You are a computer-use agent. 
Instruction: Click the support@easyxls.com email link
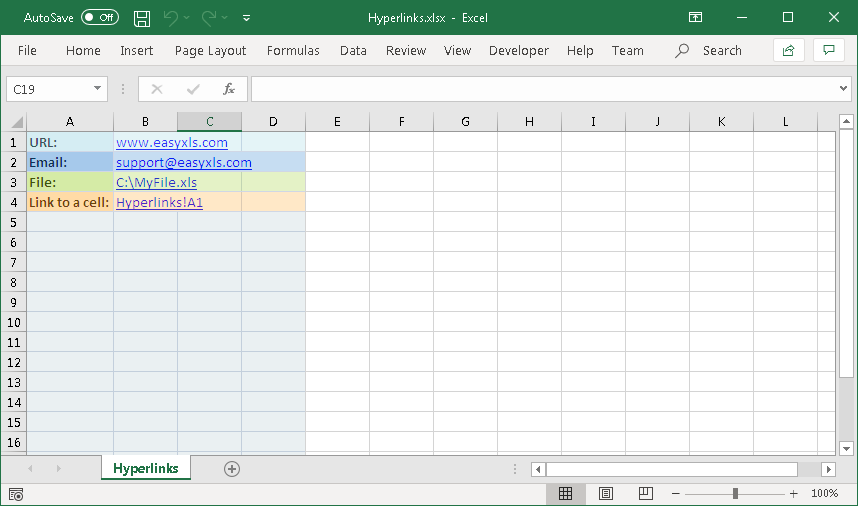point(183,162)
